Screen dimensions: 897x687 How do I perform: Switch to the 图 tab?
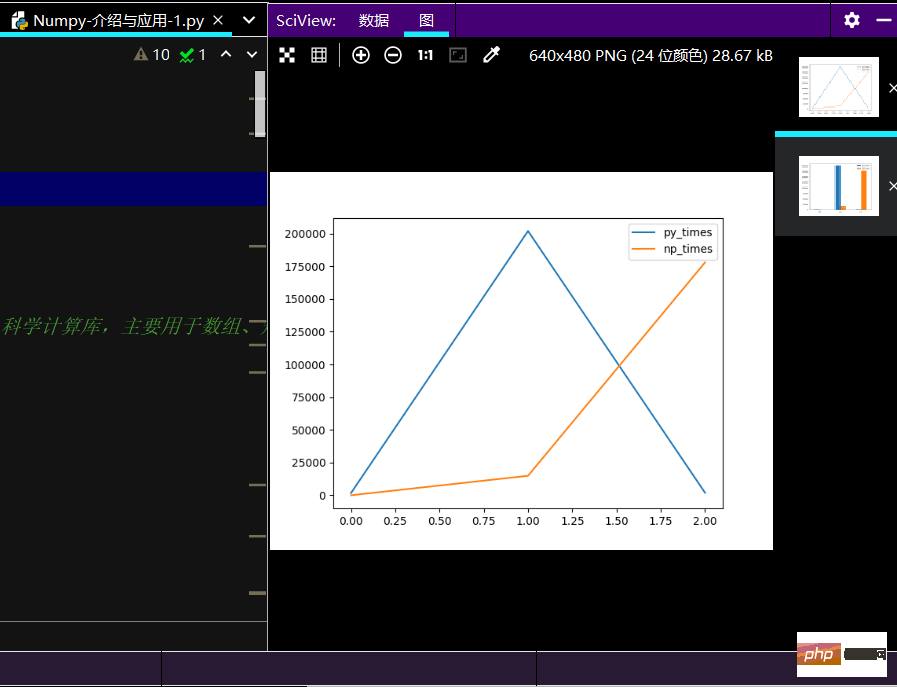coord(426,21)
